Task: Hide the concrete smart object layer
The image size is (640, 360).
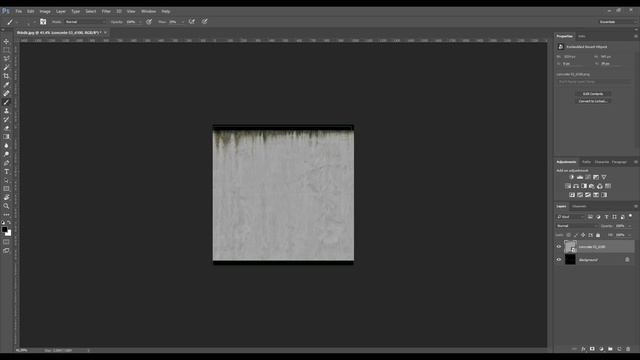Action: (x=559, y=247)
